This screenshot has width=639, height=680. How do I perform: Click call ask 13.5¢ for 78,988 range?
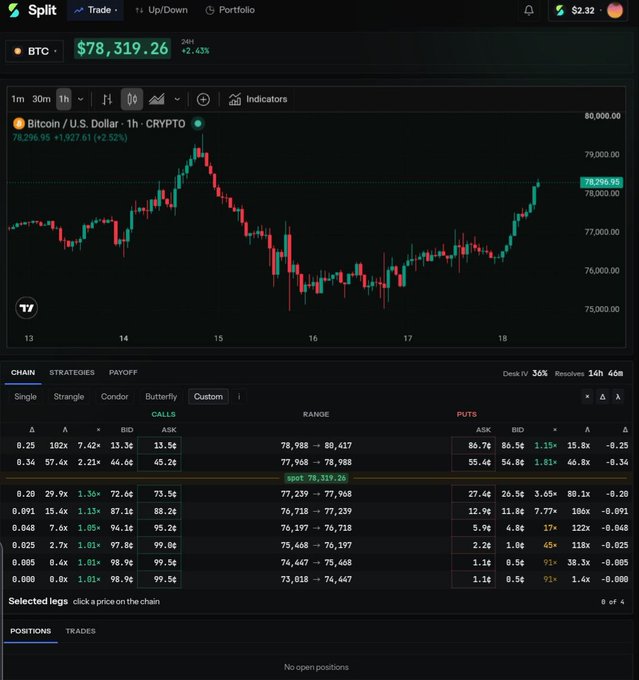tap(159, 445)
